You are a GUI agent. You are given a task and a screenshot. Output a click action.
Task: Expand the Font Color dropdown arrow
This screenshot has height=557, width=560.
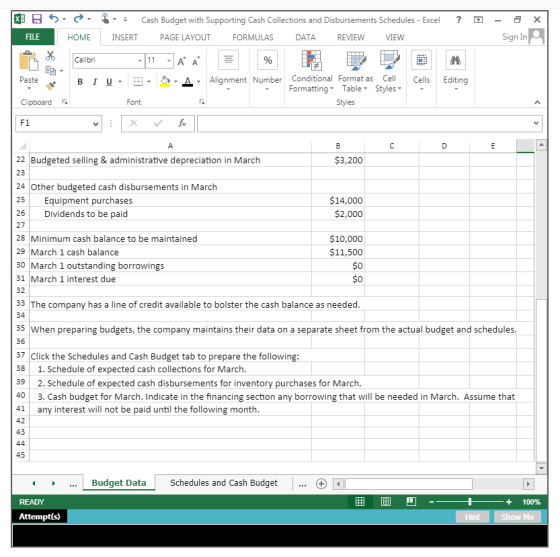coord(199,82)
